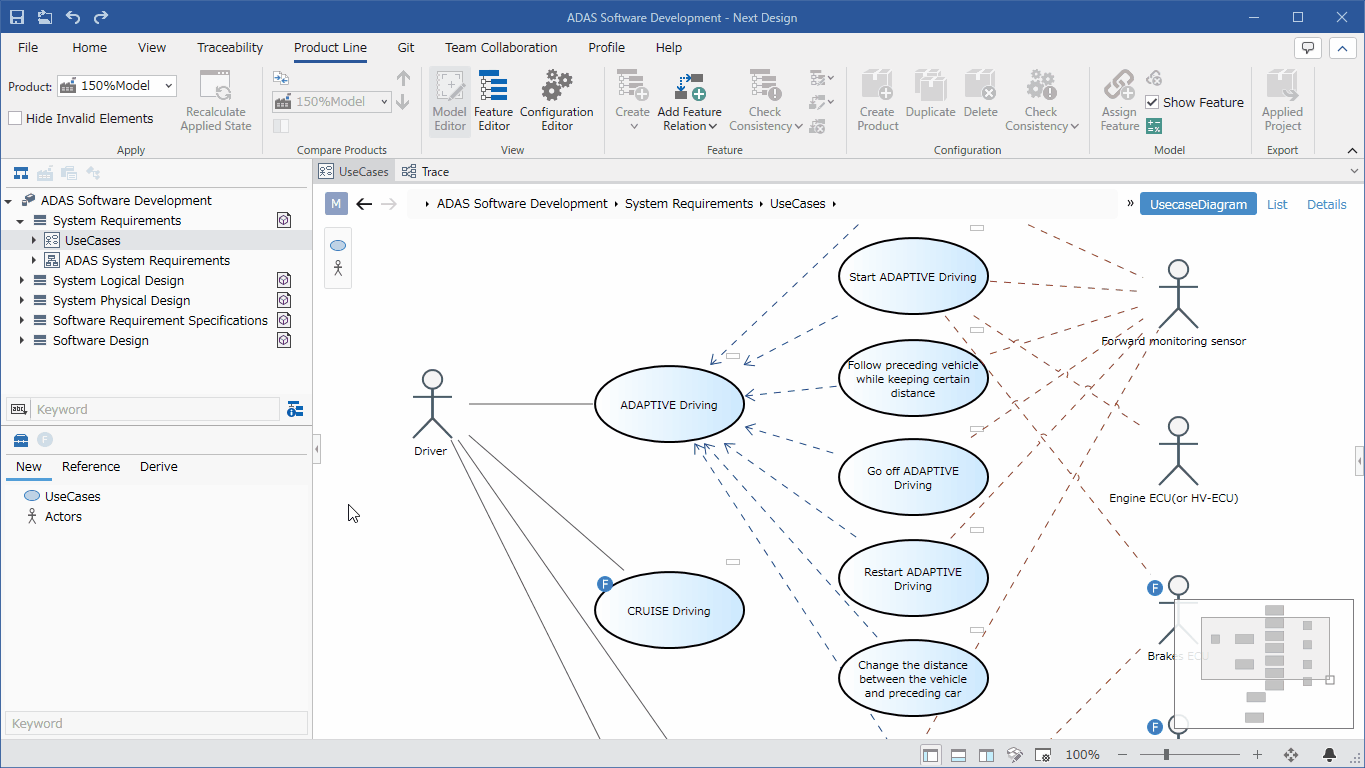Viewport: 1365px width, 768px height.
Task: Click the toolbox icon above New tab
Action: click(x=20, y=440)
